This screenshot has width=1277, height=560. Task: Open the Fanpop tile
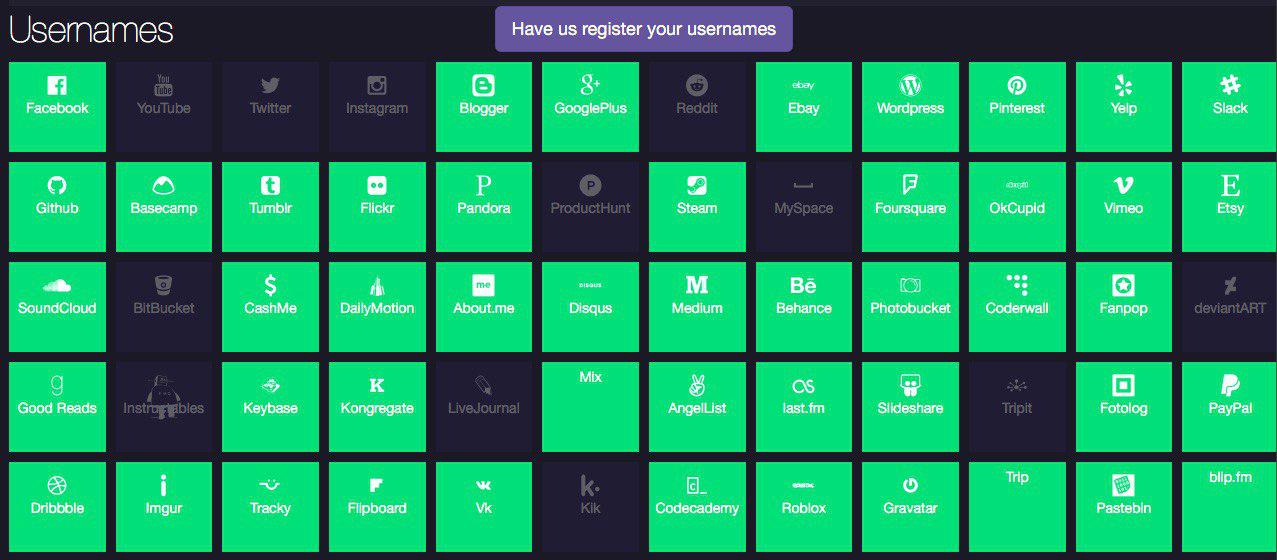pyautogui.click(x=1124, y=307)
